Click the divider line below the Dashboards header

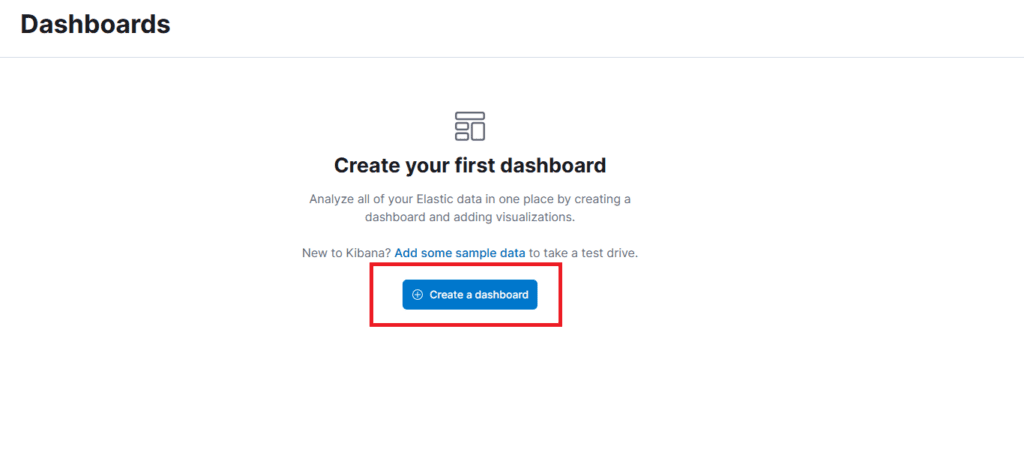[x=512, y=57]
